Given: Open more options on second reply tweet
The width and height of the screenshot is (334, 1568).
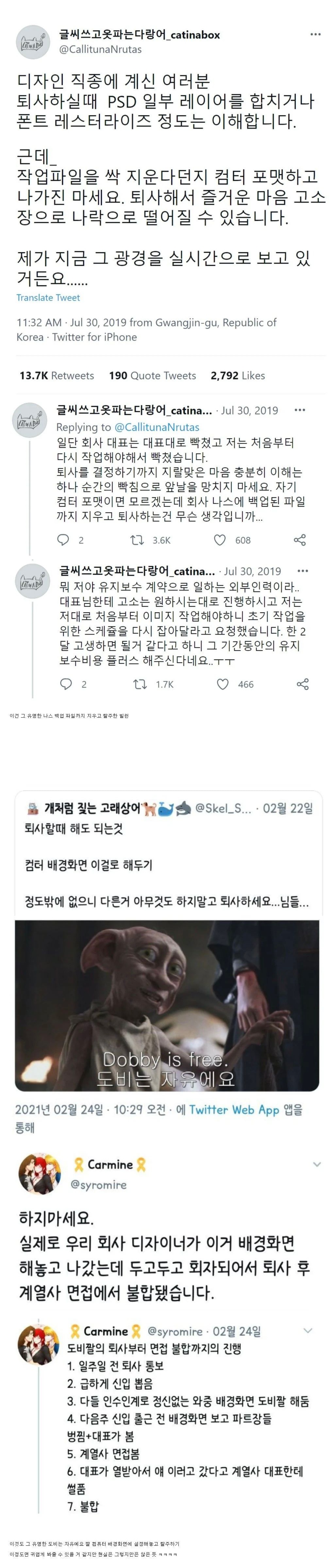Looking at the screenshot, I should [x=302, y=570].
